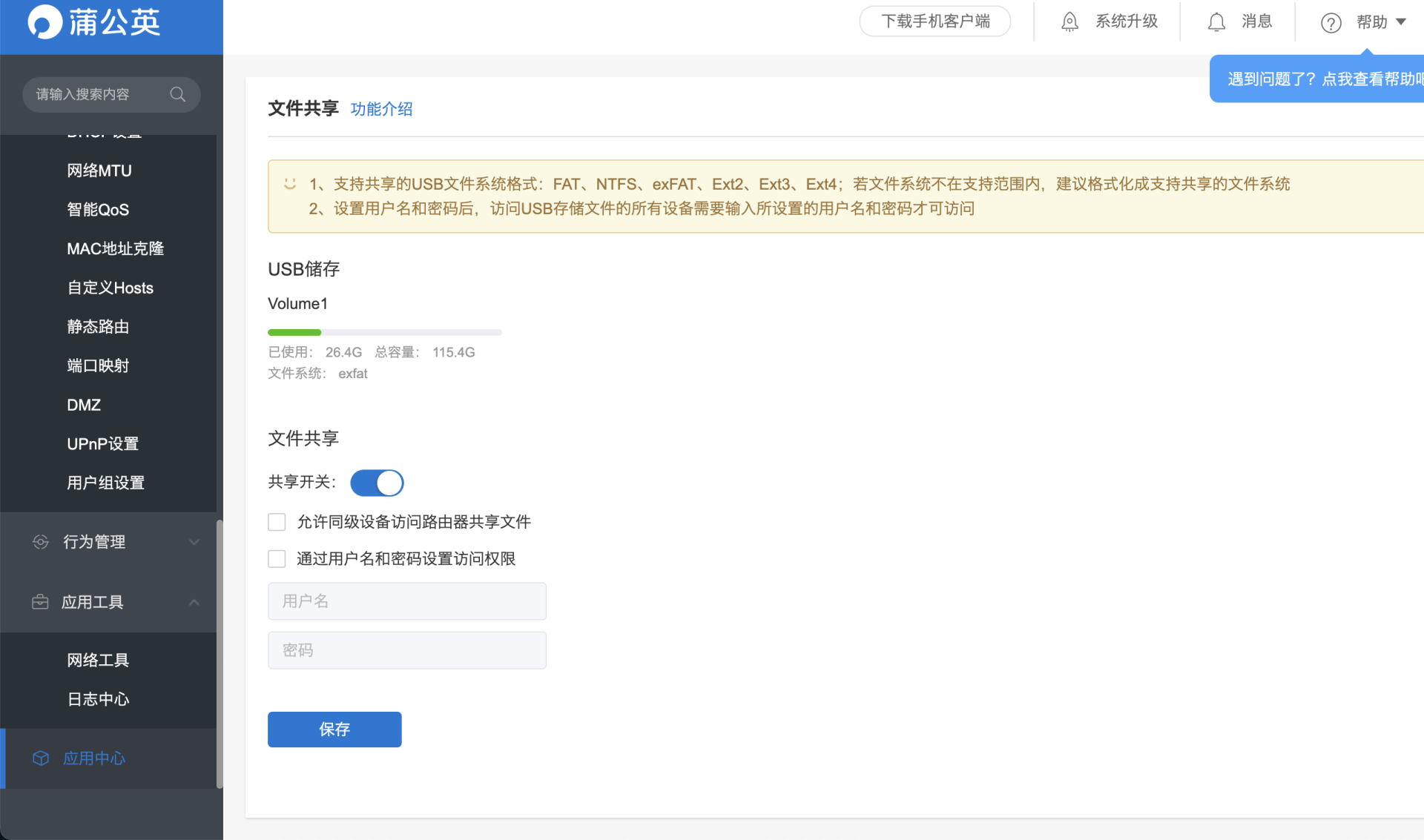Open 端口映射 menu item
The image size is (1424, 840).
point(98,366)
